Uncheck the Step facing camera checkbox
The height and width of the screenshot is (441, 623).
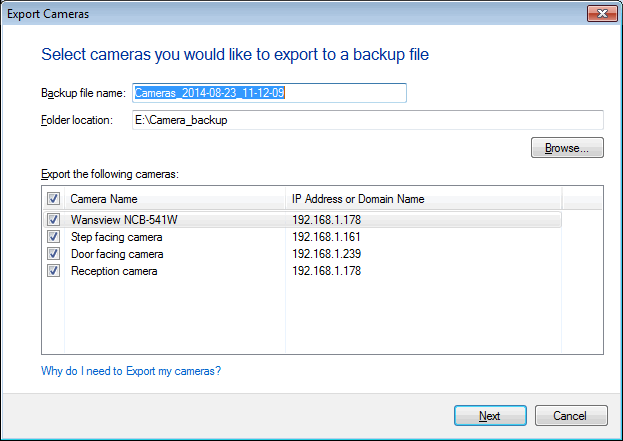click(53, 237)
